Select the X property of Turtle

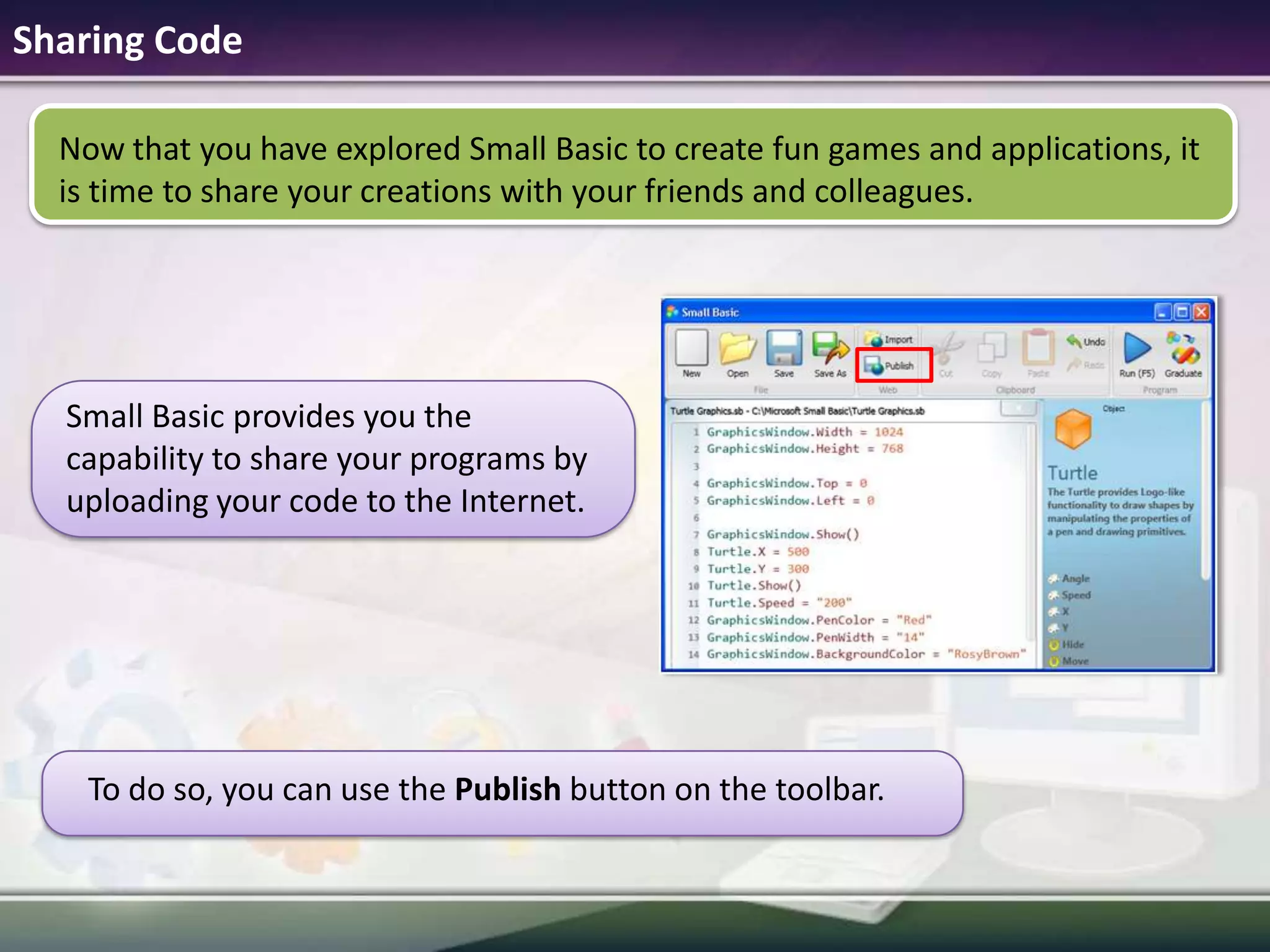coord(1059,612)
